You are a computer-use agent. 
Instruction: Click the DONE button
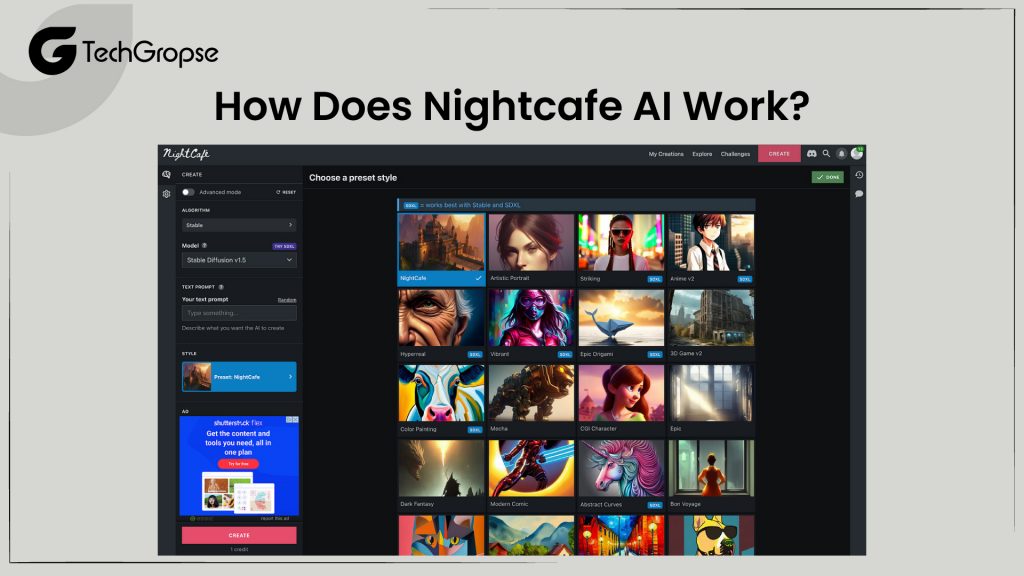coord(830,176)
